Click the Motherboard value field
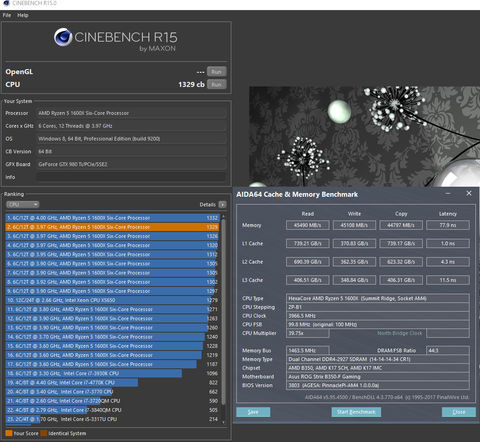Image resolution: width=480 pixels, height=442 pixels. (x=378, y=377)
